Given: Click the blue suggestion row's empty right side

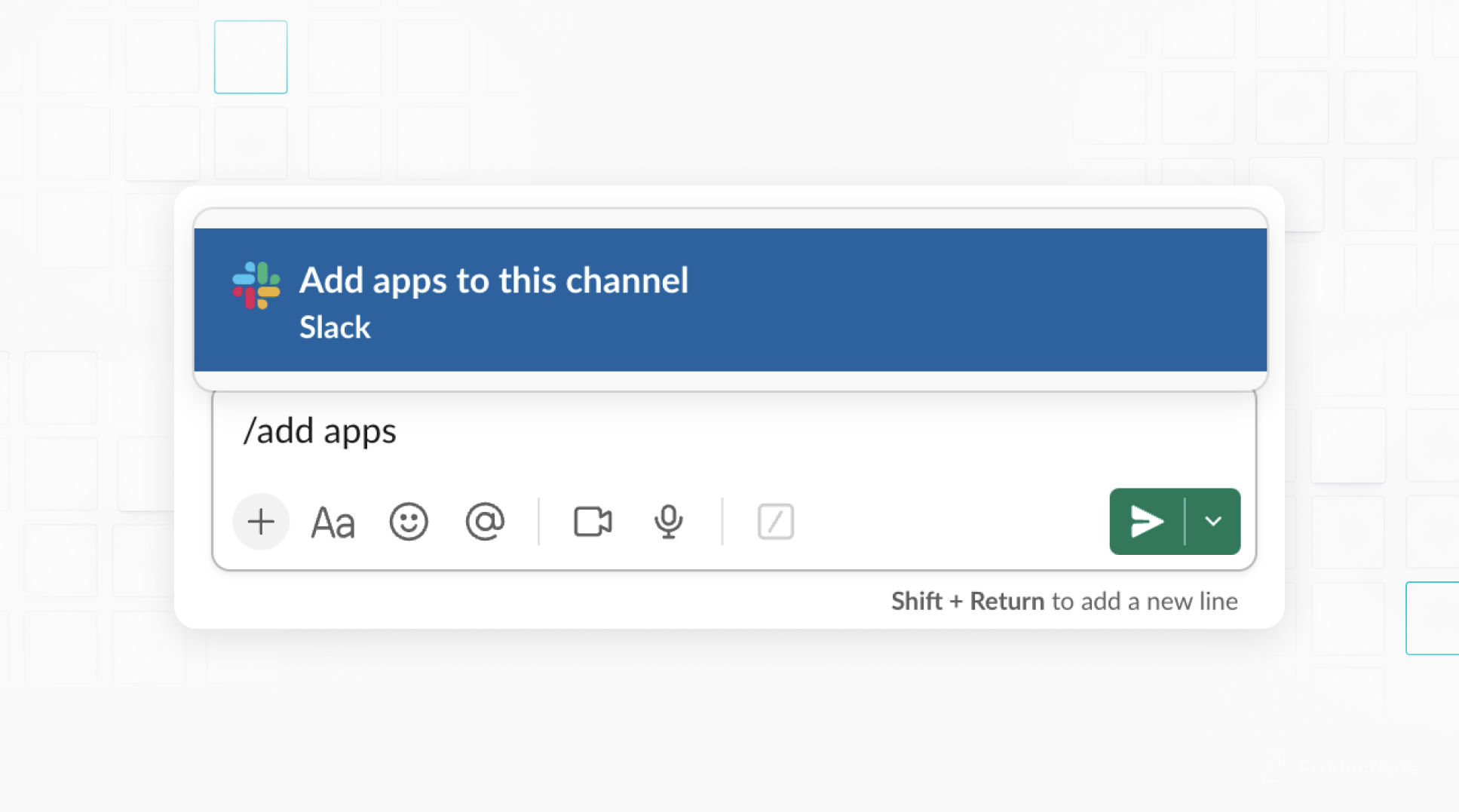Looking at the screenshot, I should 980,300.
